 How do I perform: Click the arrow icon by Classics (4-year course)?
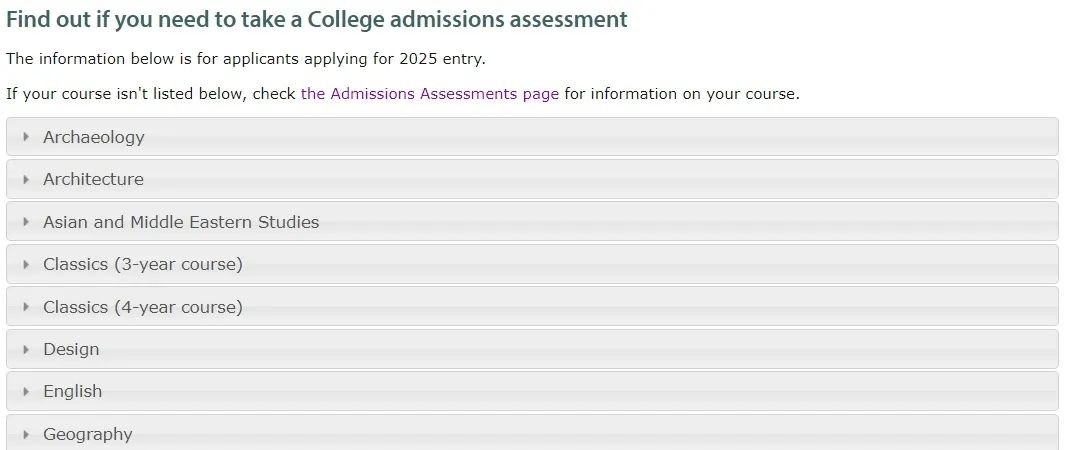[26, 307]
